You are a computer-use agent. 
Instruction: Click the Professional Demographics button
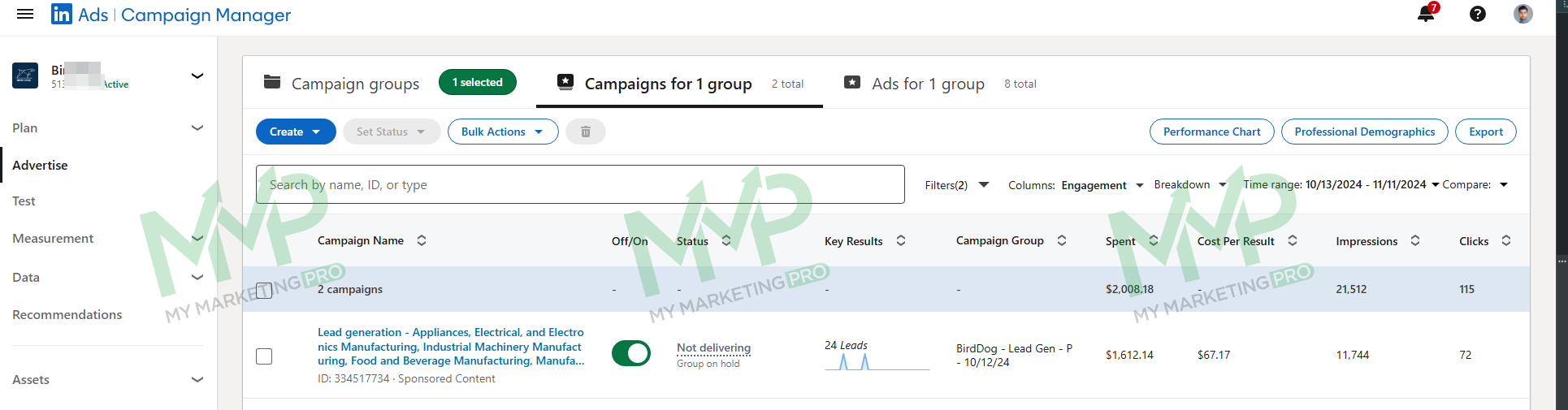point(1365,132)
